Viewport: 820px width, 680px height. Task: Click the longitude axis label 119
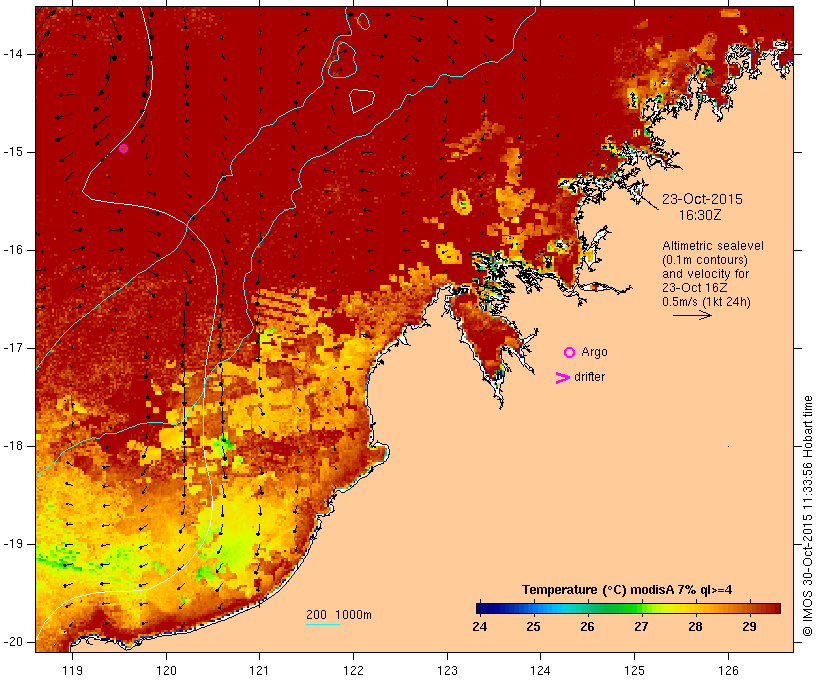click(72, 670)
